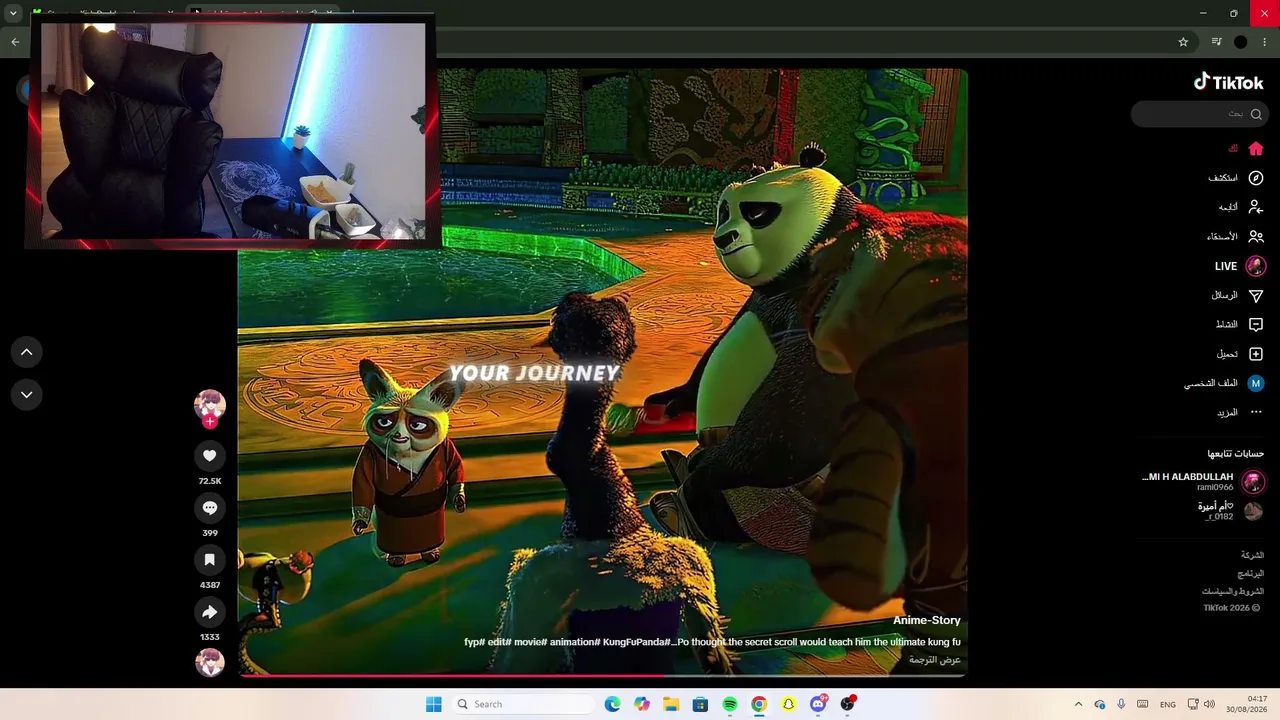Open the browser media control icon
Screen dimensions: 1280x720
point(1216,42)
